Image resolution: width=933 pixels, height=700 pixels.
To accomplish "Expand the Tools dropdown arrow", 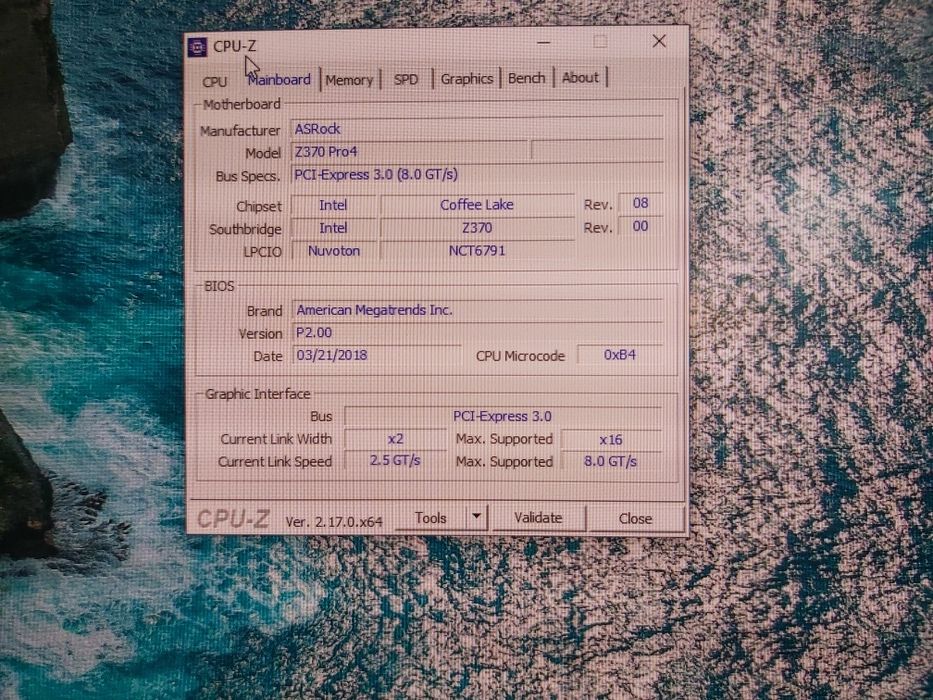I will coord(476,517).
